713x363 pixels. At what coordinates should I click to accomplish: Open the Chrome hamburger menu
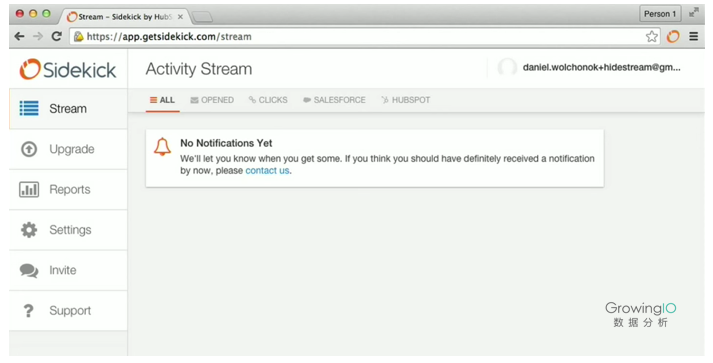pyautogui.click(x=693, y=36)
